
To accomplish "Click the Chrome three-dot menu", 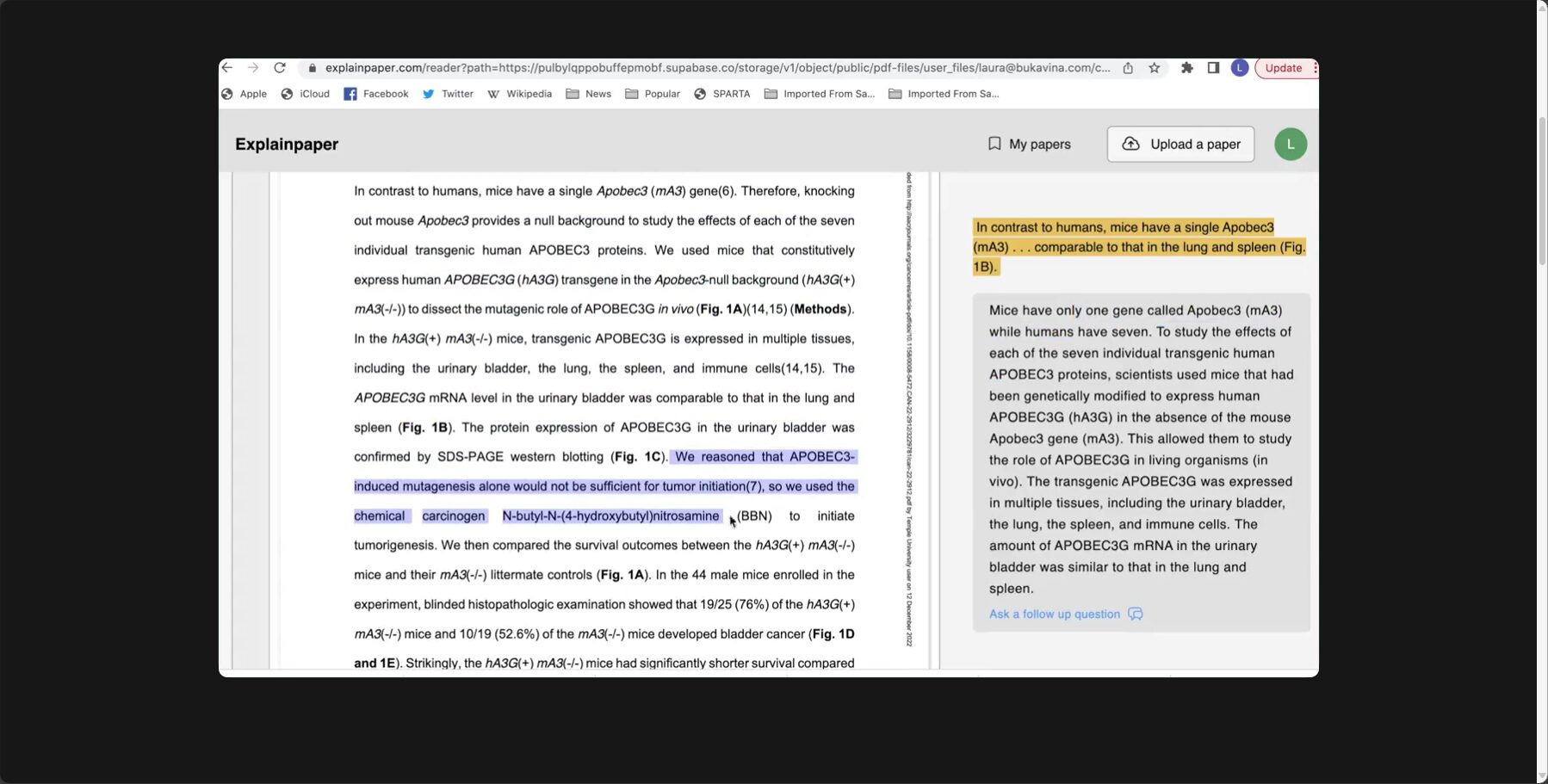I will (1316, 68).
